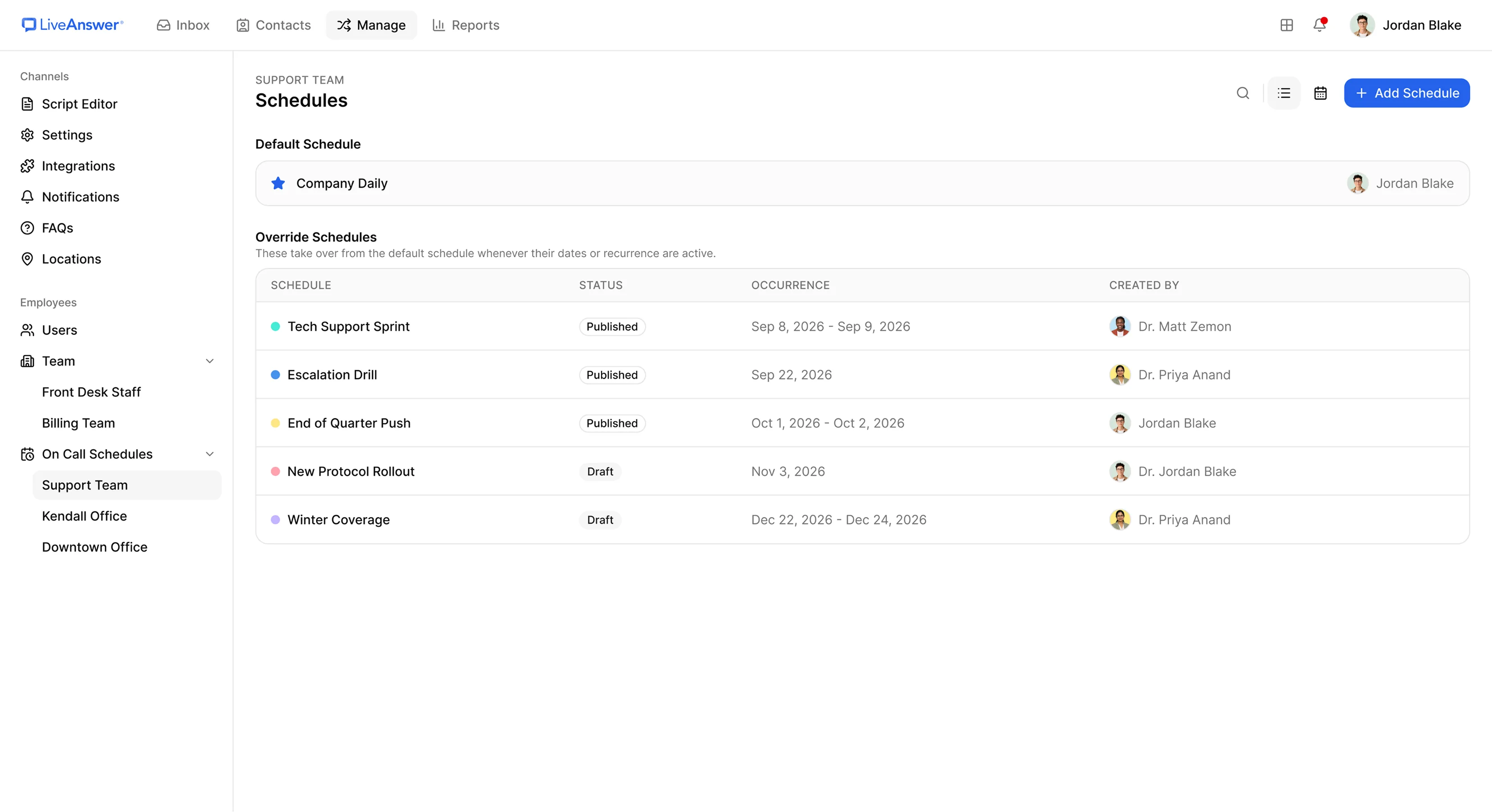
Task: Open Escalation Drill schedule
Action: 332,375
